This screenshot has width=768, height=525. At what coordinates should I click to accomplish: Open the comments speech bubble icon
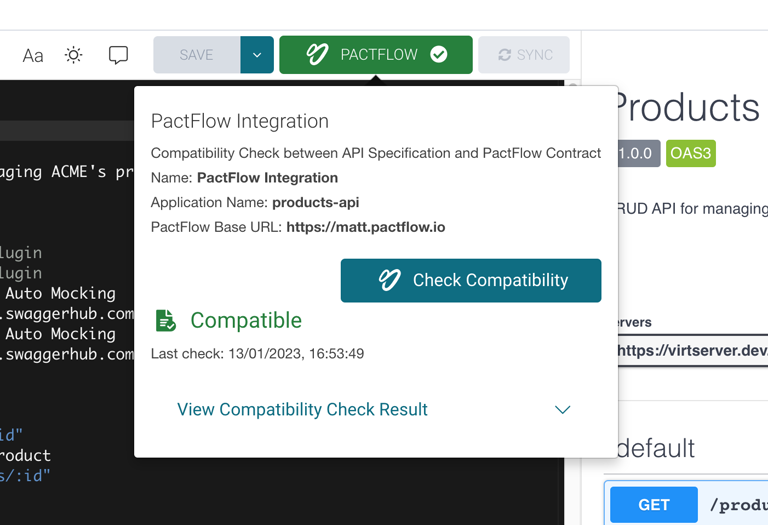(x=118, y=55)
